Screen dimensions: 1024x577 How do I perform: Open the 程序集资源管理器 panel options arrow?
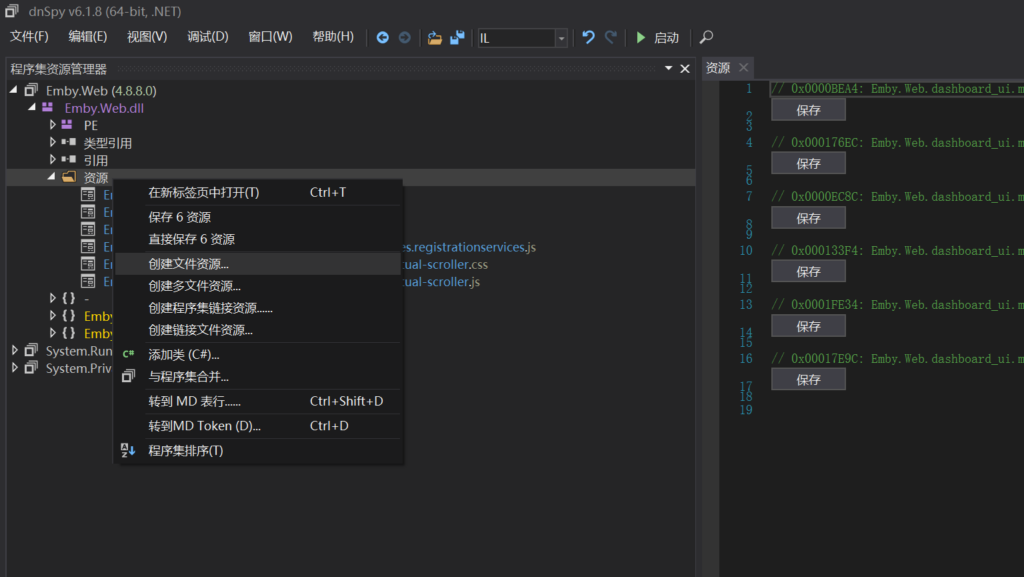click(x=668, y=68)
